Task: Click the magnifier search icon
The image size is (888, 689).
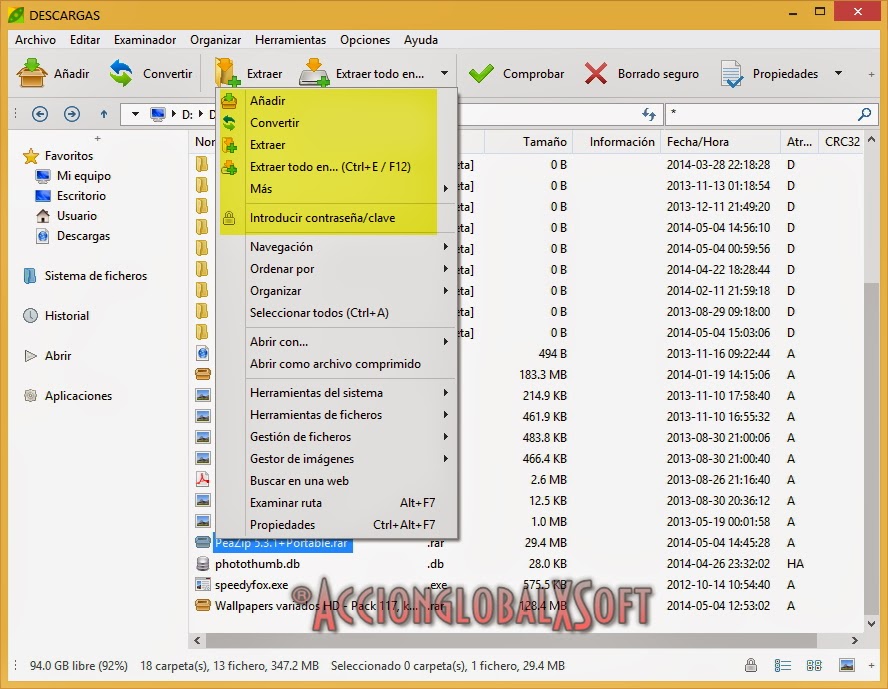Action: tap(864, 114)
